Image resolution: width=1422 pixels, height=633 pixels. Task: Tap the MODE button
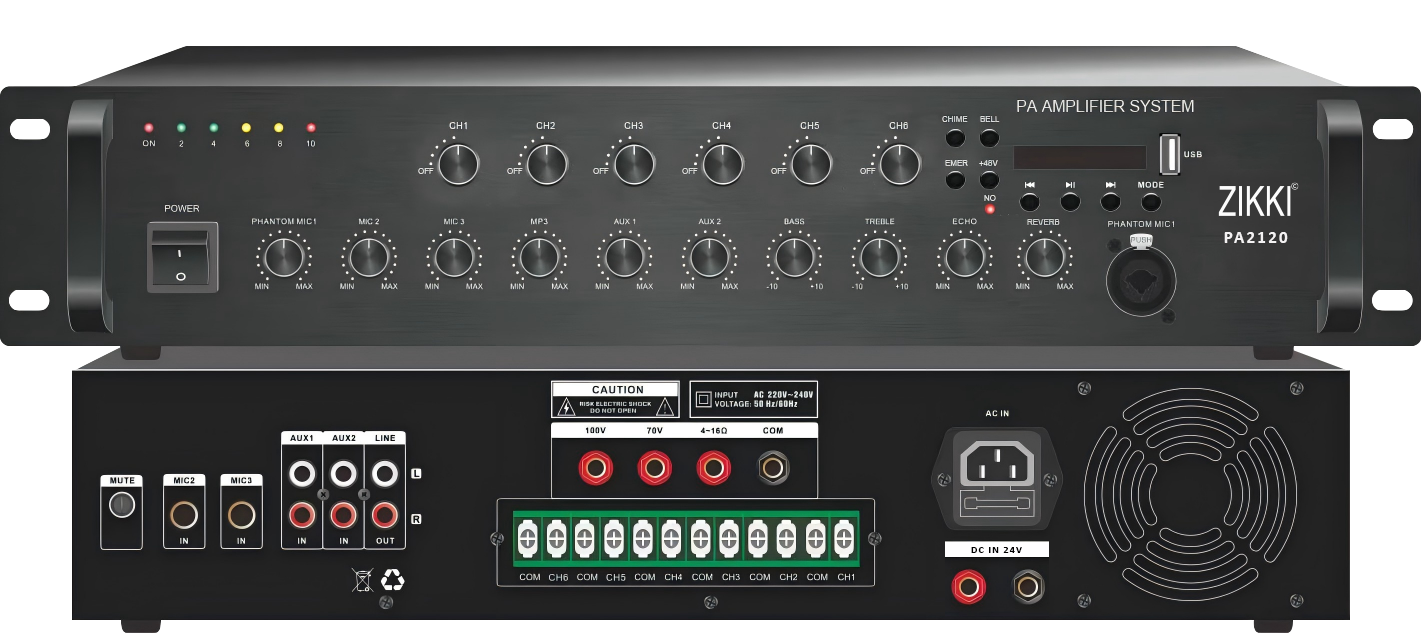coord(1151,201)
